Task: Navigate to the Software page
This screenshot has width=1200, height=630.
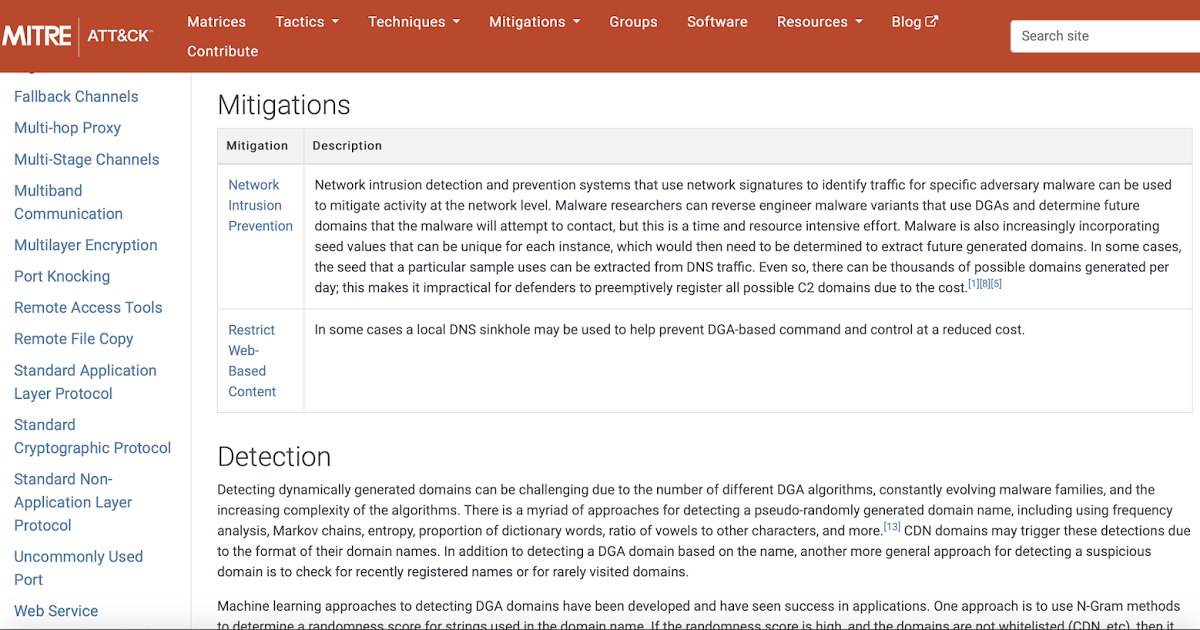Action: tap(717, 21)
